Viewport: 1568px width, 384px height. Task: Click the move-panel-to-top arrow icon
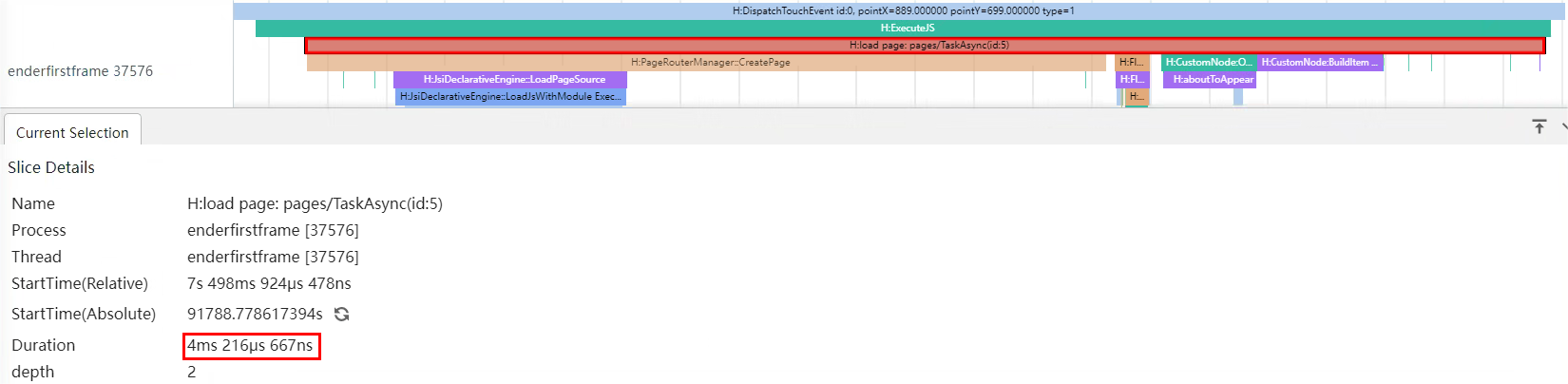point(1539,126)
